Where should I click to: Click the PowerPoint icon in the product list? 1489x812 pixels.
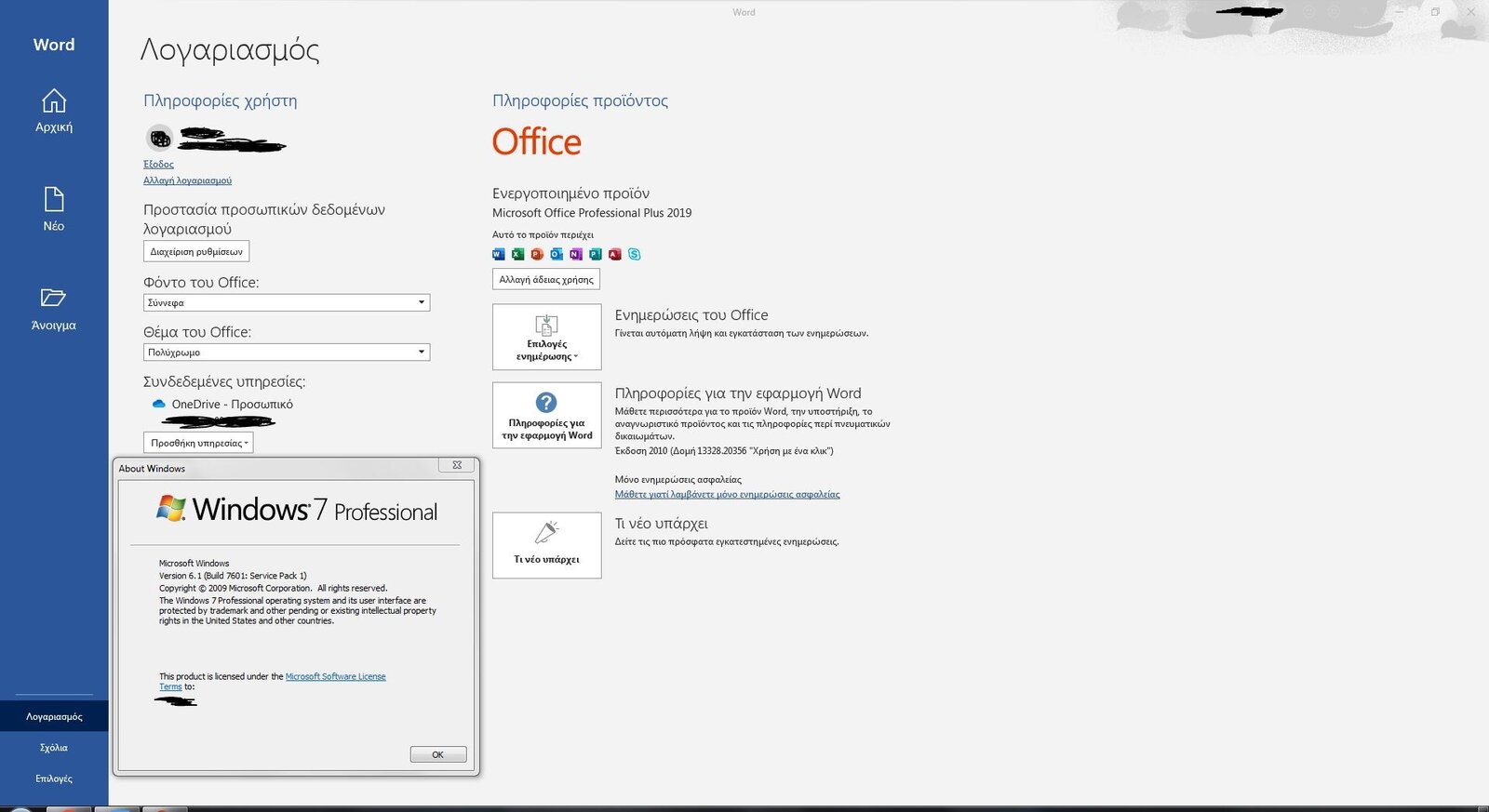(537, 254)
